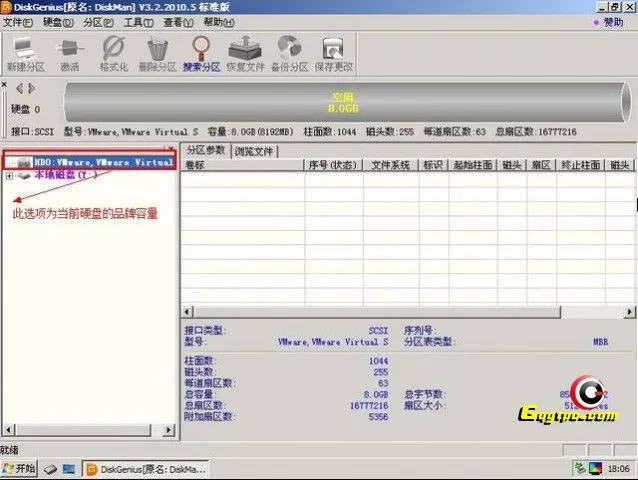Click the DiskGenius title bar app icon
The height and width of the screenshot is (480, 638).
[x=6, y=7]
